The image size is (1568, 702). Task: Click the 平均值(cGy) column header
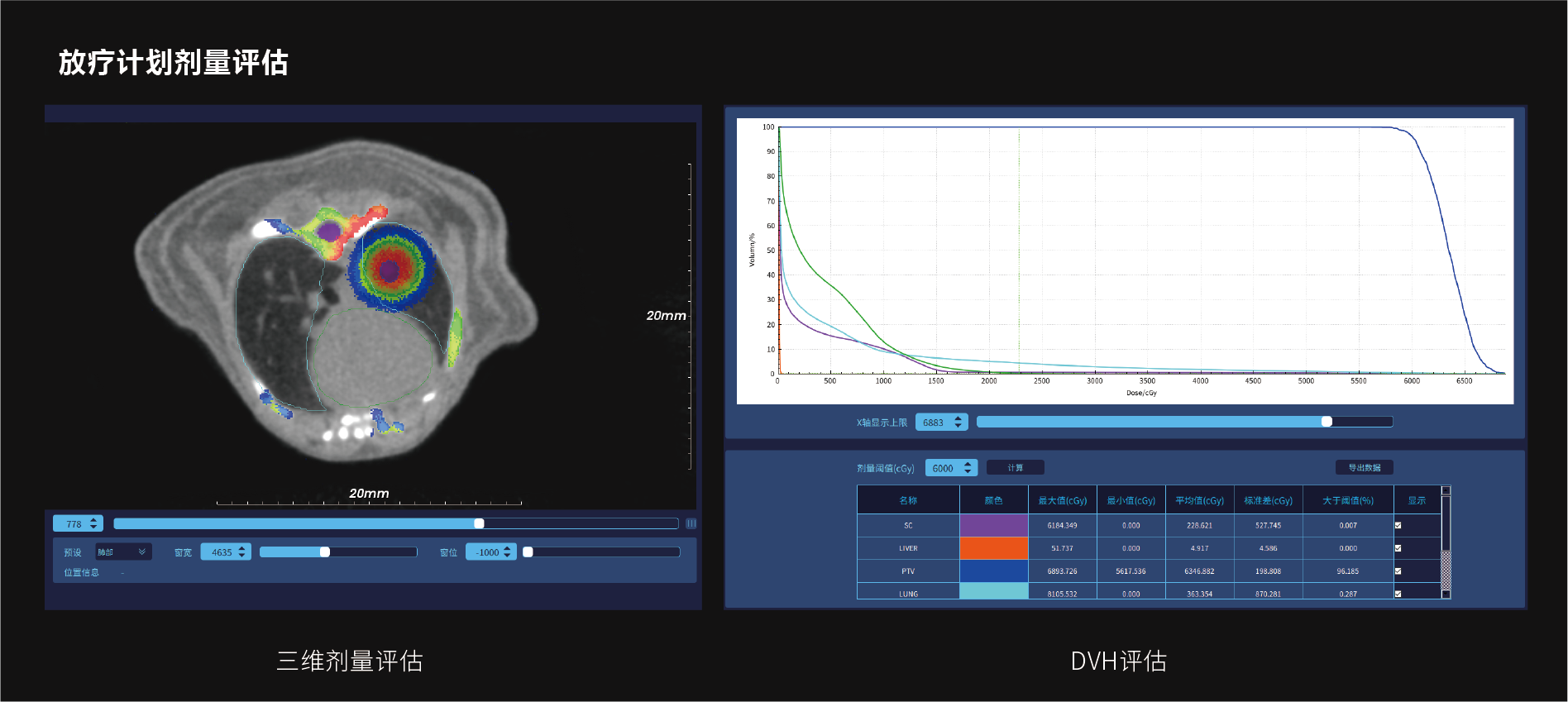tap(1200, 500)
